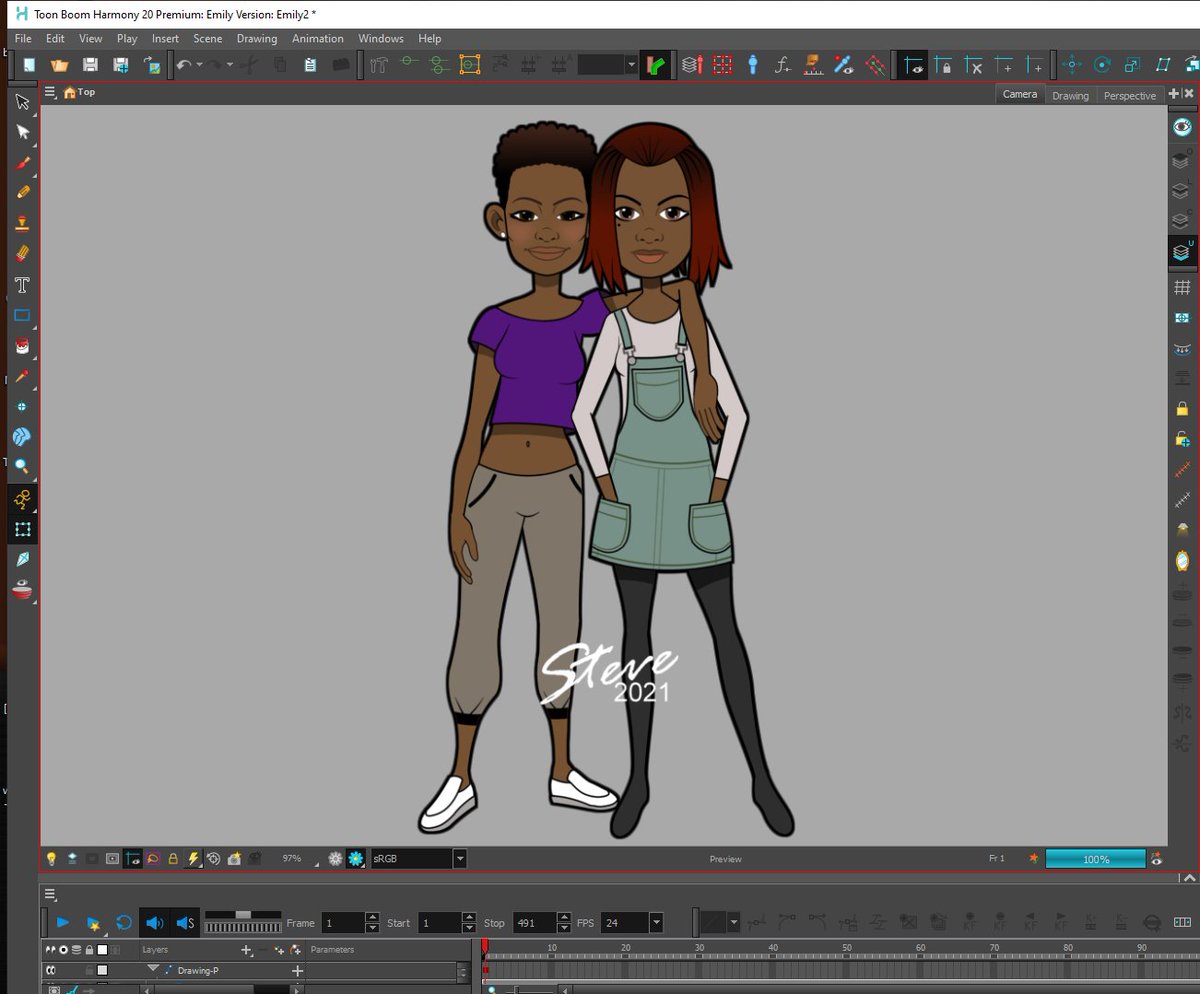Click inside the Frame number input field
1200x994 pixels.
[345, 922]
